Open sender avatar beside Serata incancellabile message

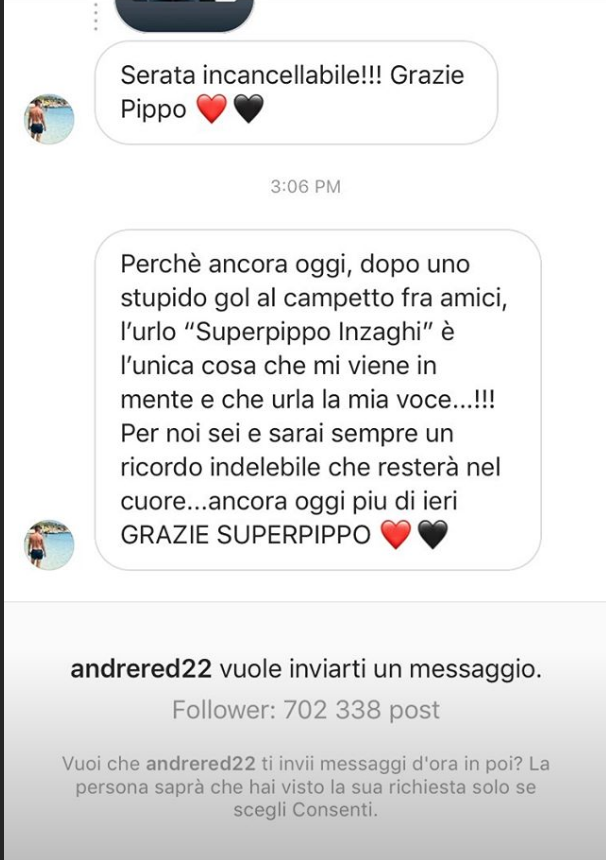(x=49, y=119)
